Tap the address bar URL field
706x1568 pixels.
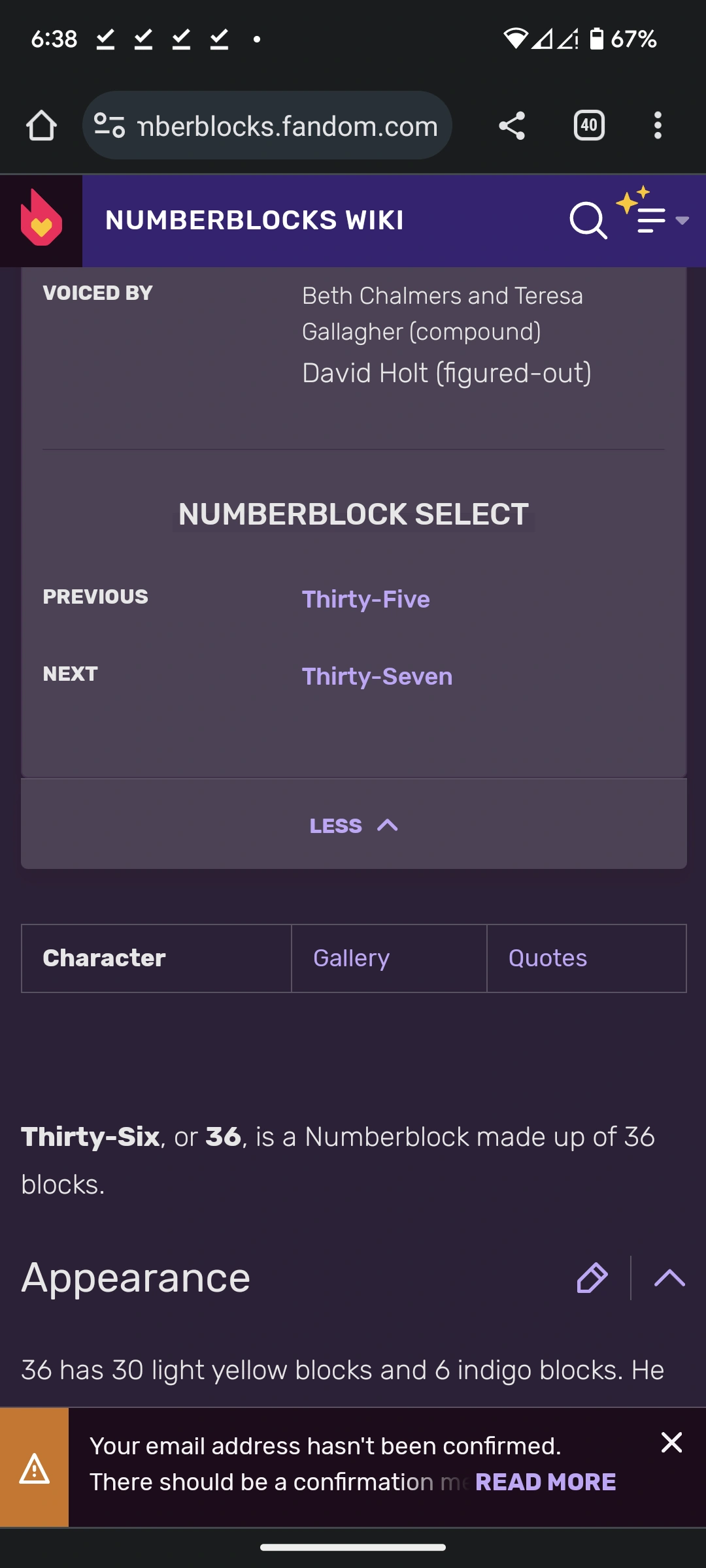[288, 125]
